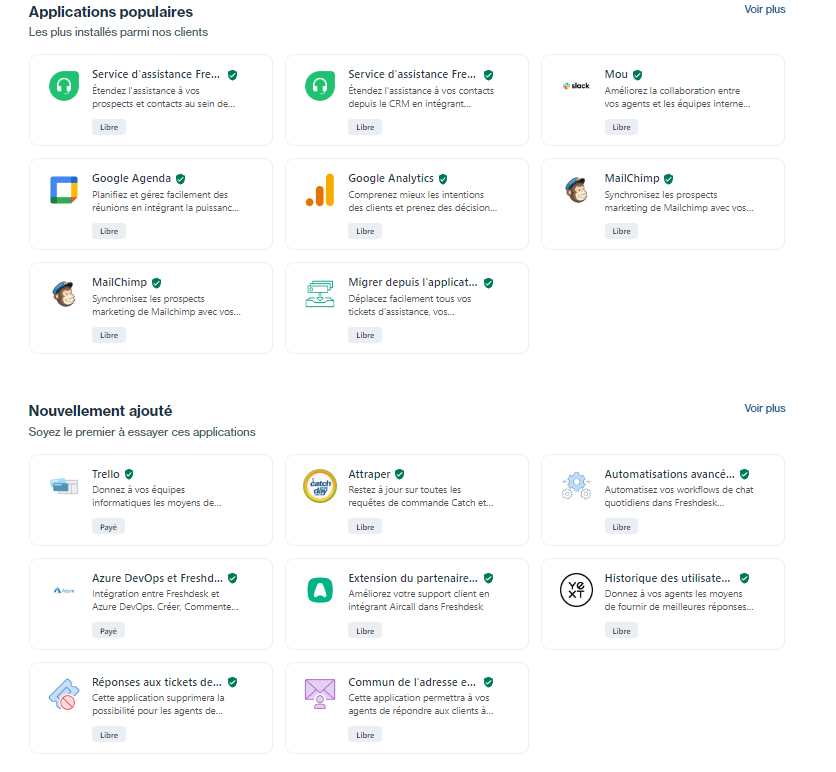Click the Payé badge on Azure DevOps card
Image resolution: width=836 pixels, height=772 pixels.
point(109,631)
